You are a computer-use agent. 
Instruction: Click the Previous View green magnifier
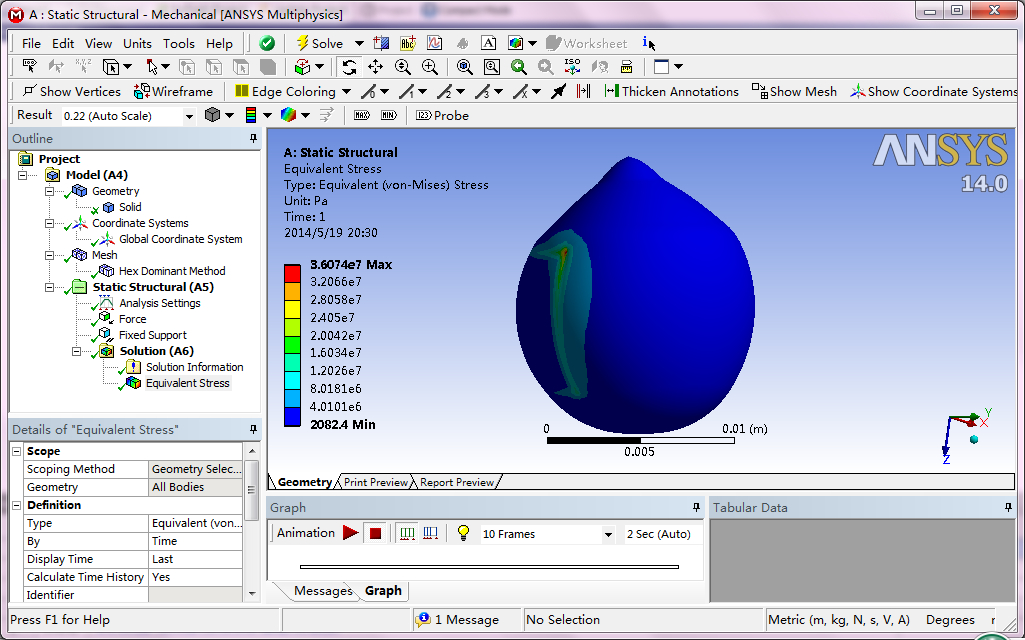(x=518, y=67)
